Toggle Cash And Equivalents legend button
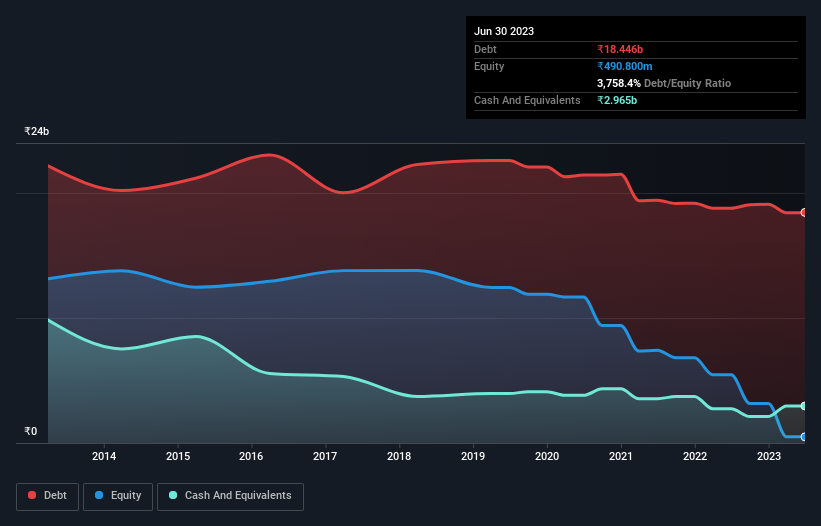The height and width of the screenshot is (526, 821). 230,496
